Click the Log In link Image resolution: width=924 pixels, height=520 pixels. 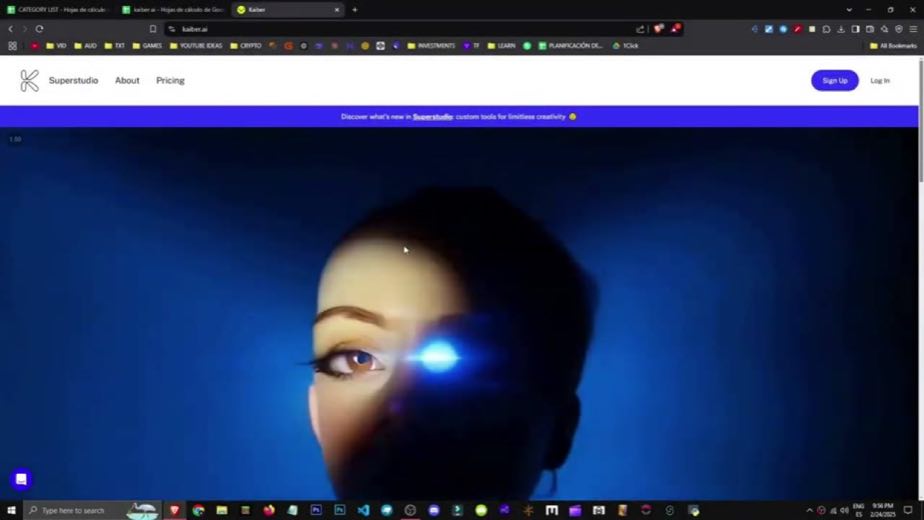click(880, 81)
